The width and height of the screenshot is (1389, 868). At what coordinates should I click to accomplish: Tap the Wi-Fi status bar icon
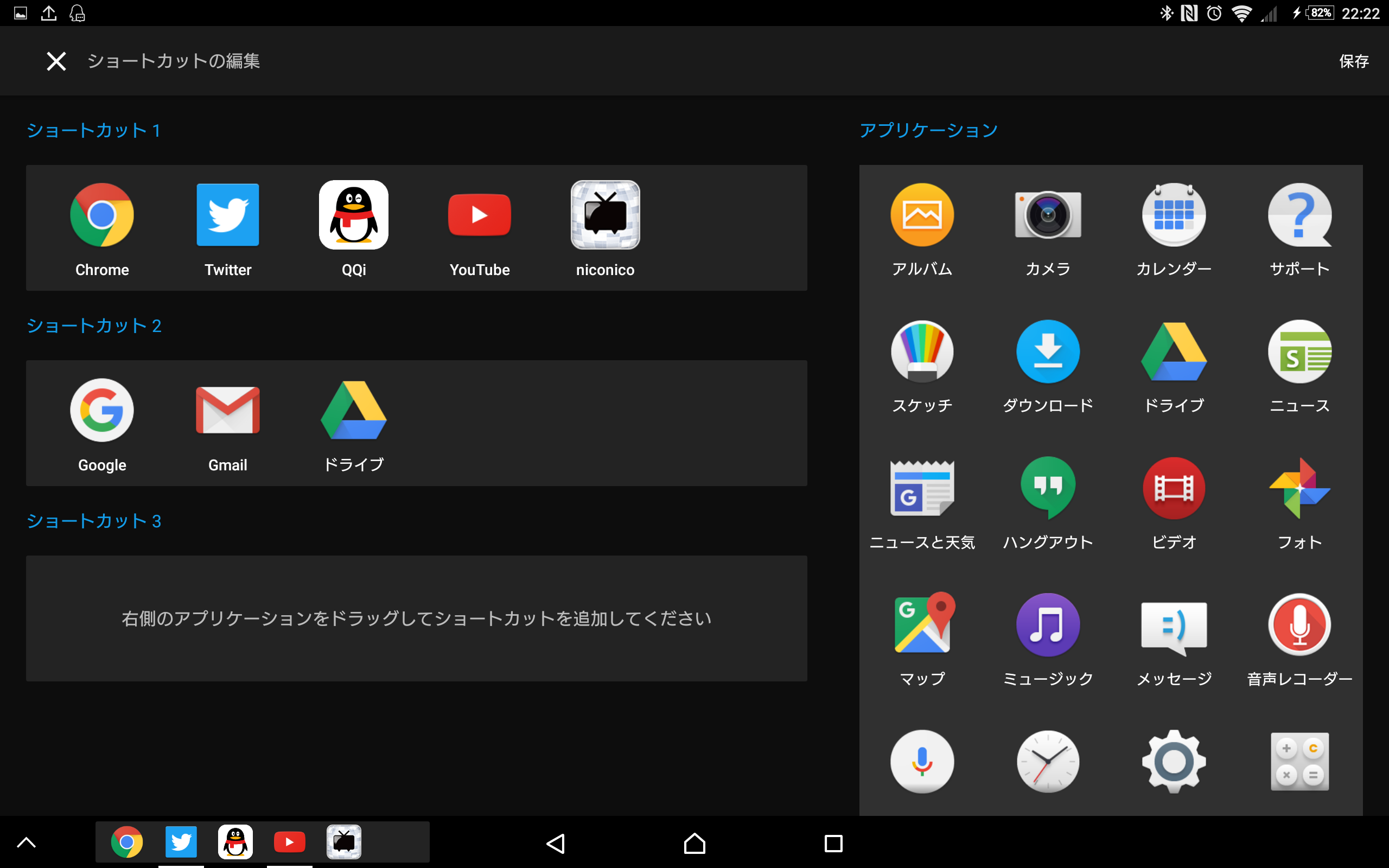pos(1241,13)
